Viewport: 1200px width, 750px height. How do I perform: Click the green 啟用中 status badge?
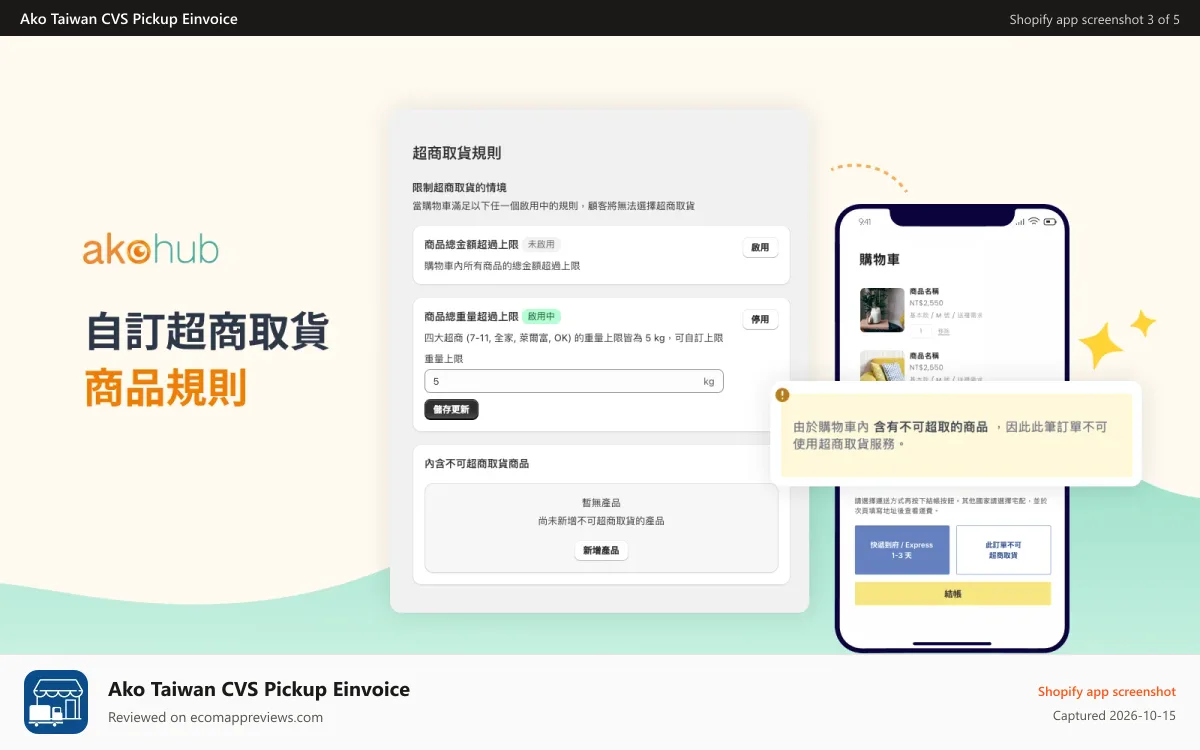(x=541, y=316)
